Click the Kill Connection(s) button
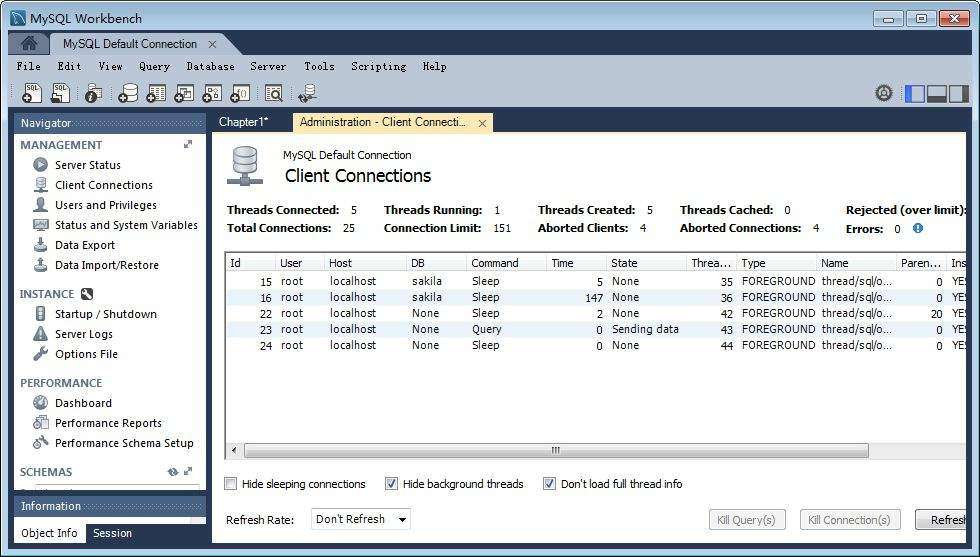This screenshot has height=557, width=980. [849, 519]
